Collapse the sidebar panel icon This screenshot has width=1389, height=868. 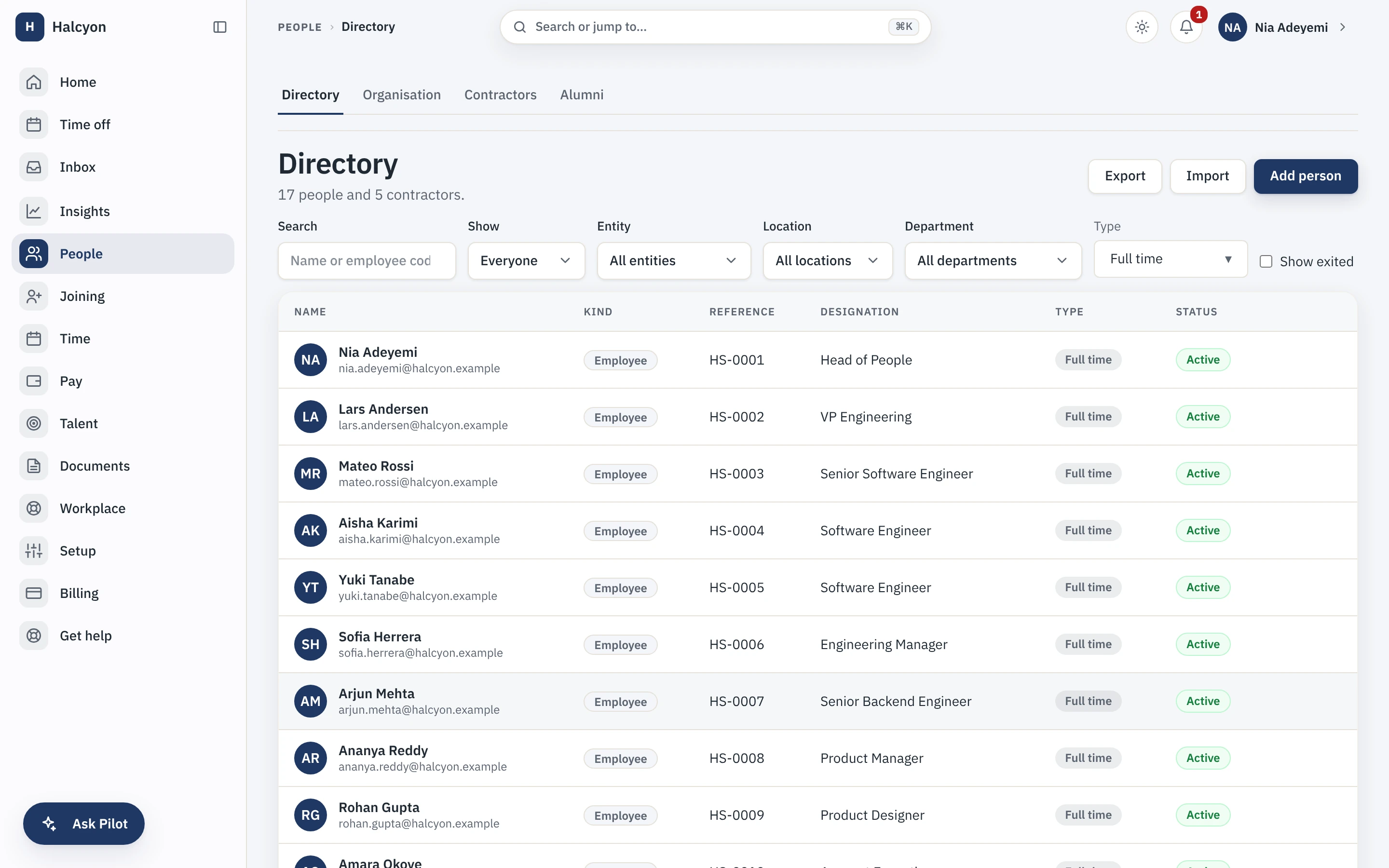[x=220, y=27]
